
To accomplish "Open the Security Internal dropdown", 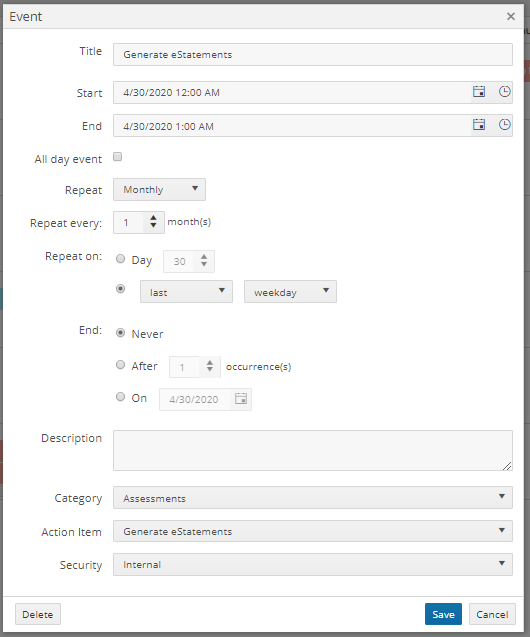I will pyautogui.click(x=313, y=564).
